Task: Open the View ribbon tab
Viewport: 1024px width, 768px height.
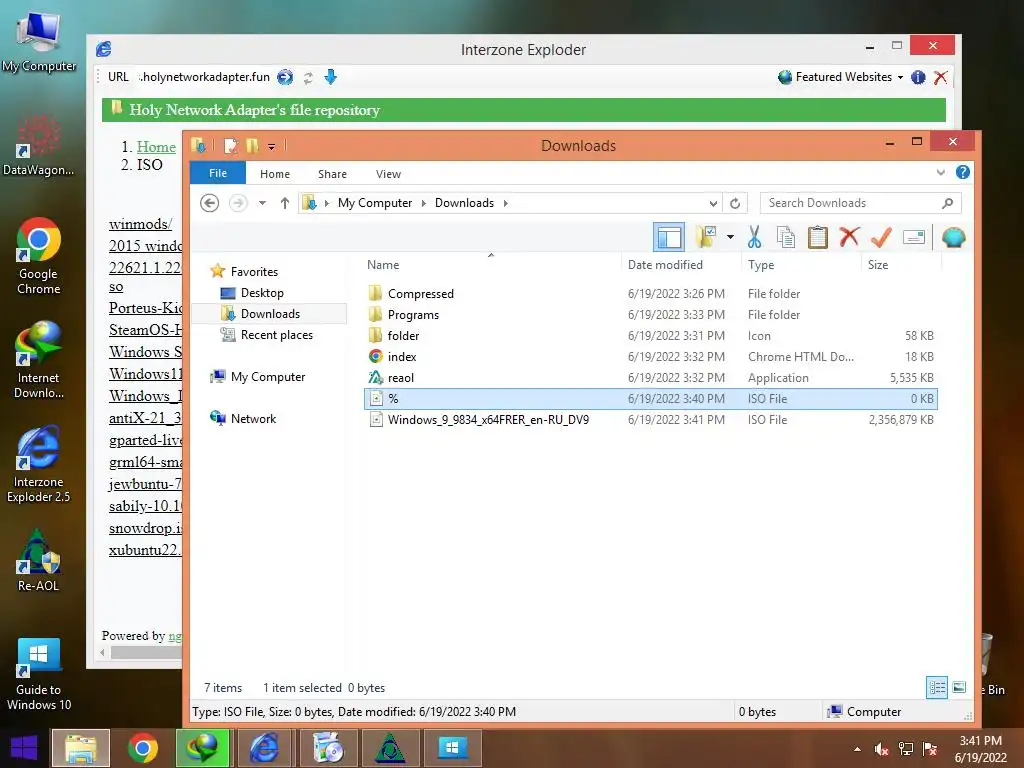Action: (x=388, y=174)
